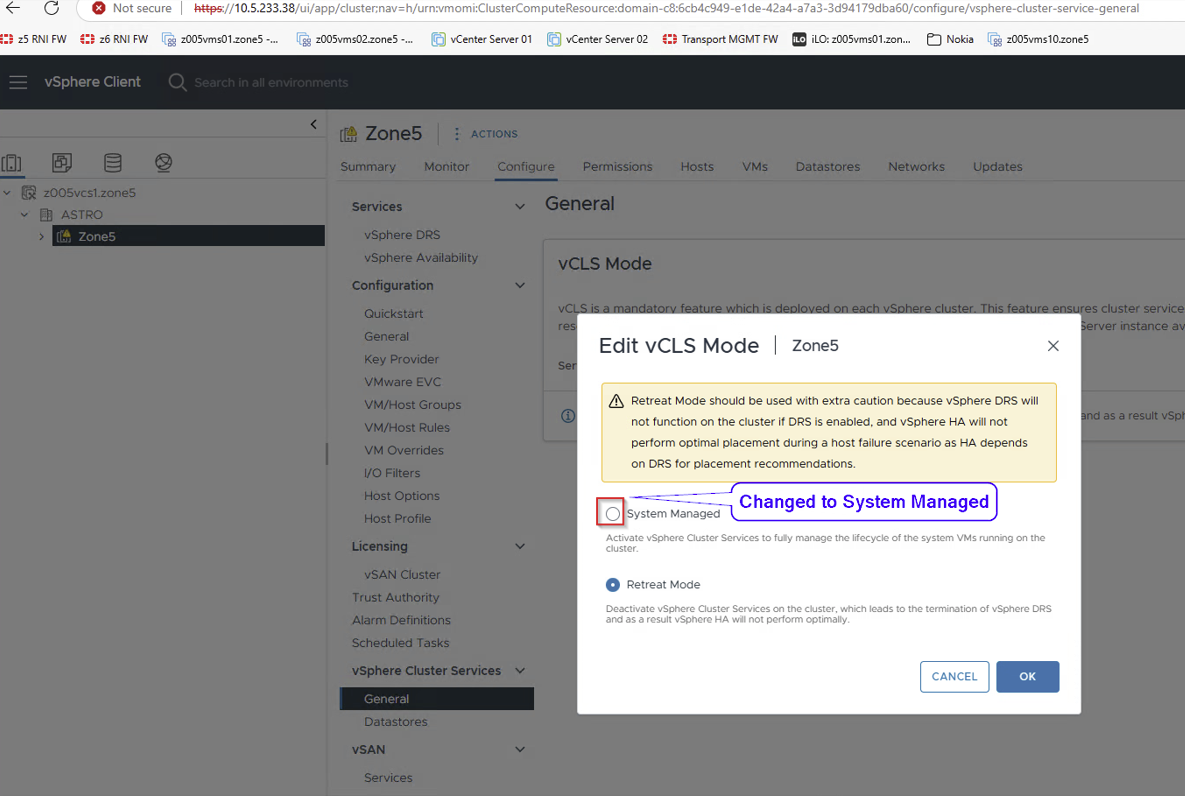Open the Nokia bookmarks folder
Image resolution: width=1185 pixels, height=796 pixels.
pos(950,39)
